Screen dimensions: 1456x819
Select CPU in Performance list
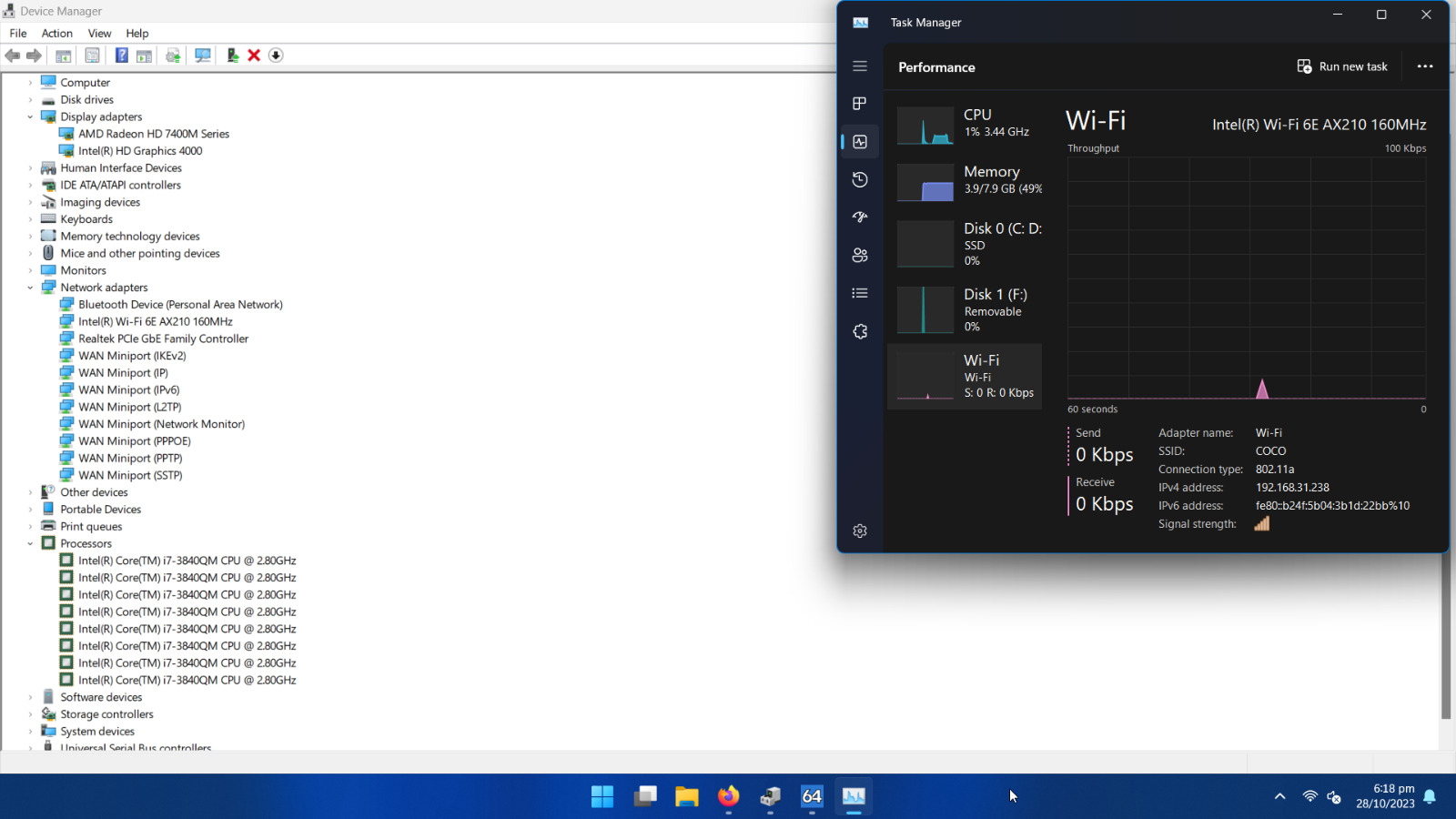[x=965, y=126]
